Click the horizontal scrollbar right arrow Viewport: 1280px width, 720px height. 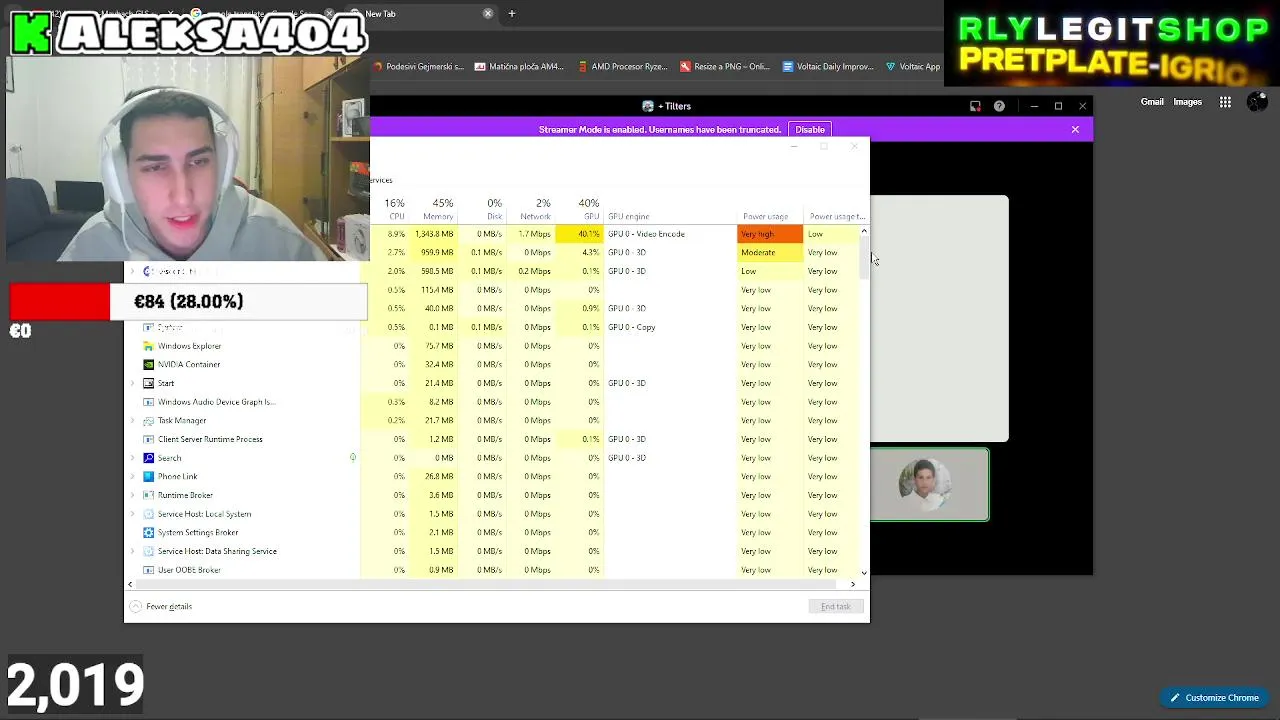pos(853,584)
